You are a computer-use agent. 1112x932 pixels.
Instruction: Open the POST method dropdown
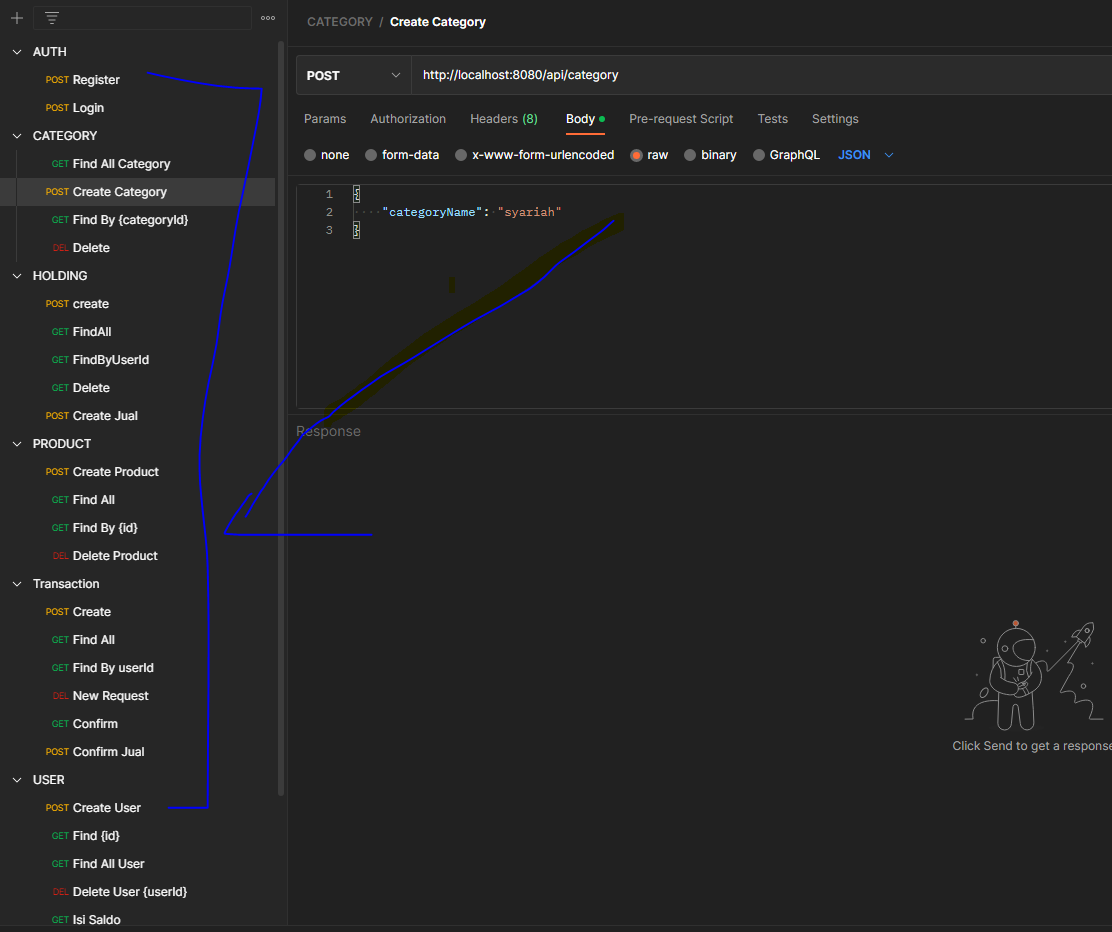353,75
